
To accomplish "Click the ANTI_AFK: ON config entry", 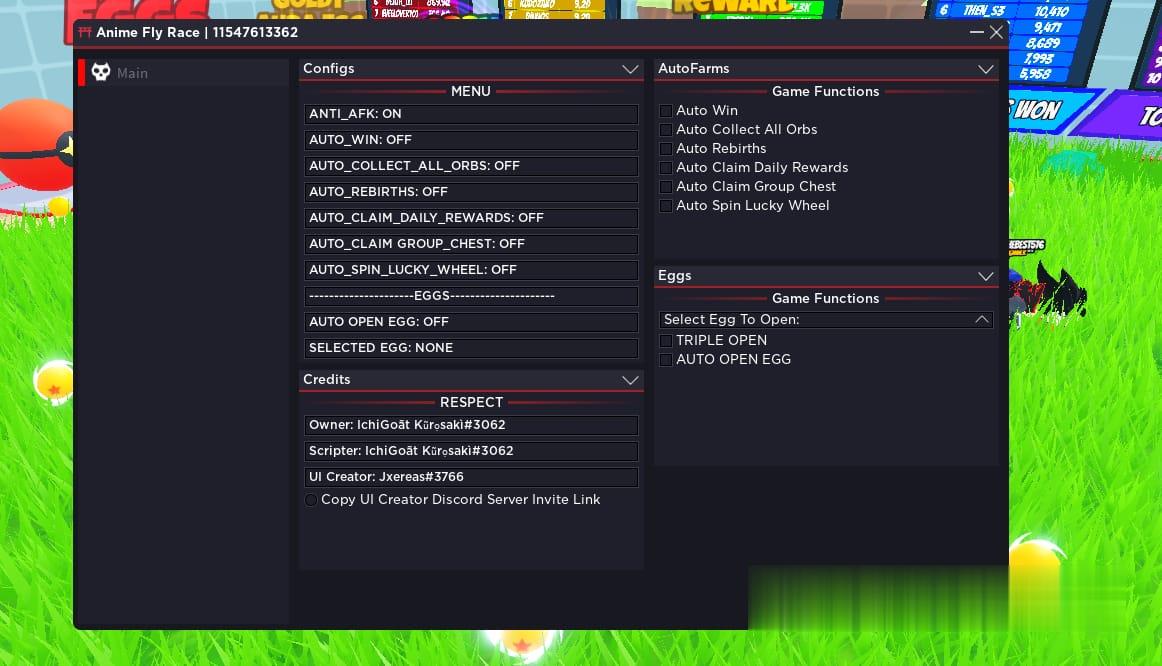I will pyautogui.click(x=471, y=114).
